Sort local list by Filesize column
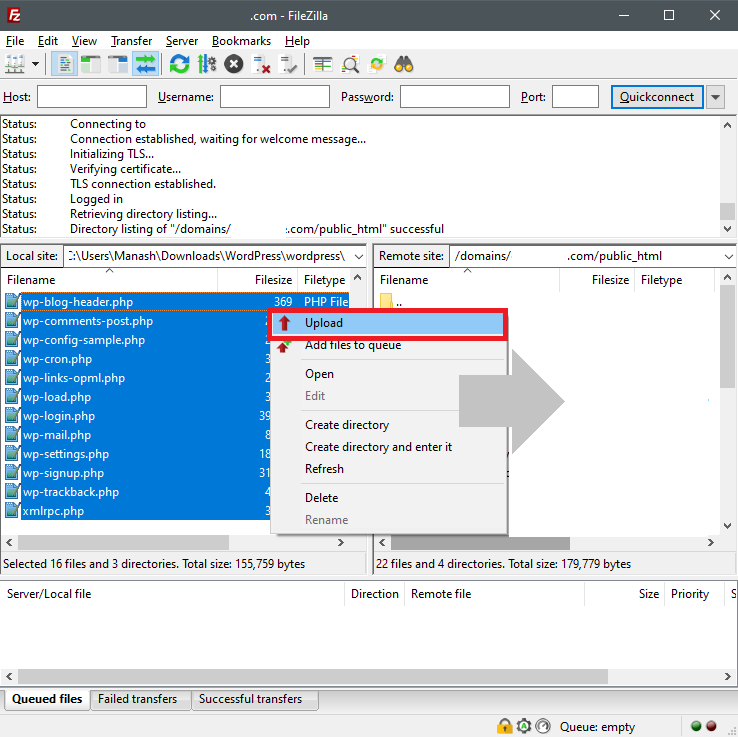The height and width of the screenshot is (737, 738). 257,280
